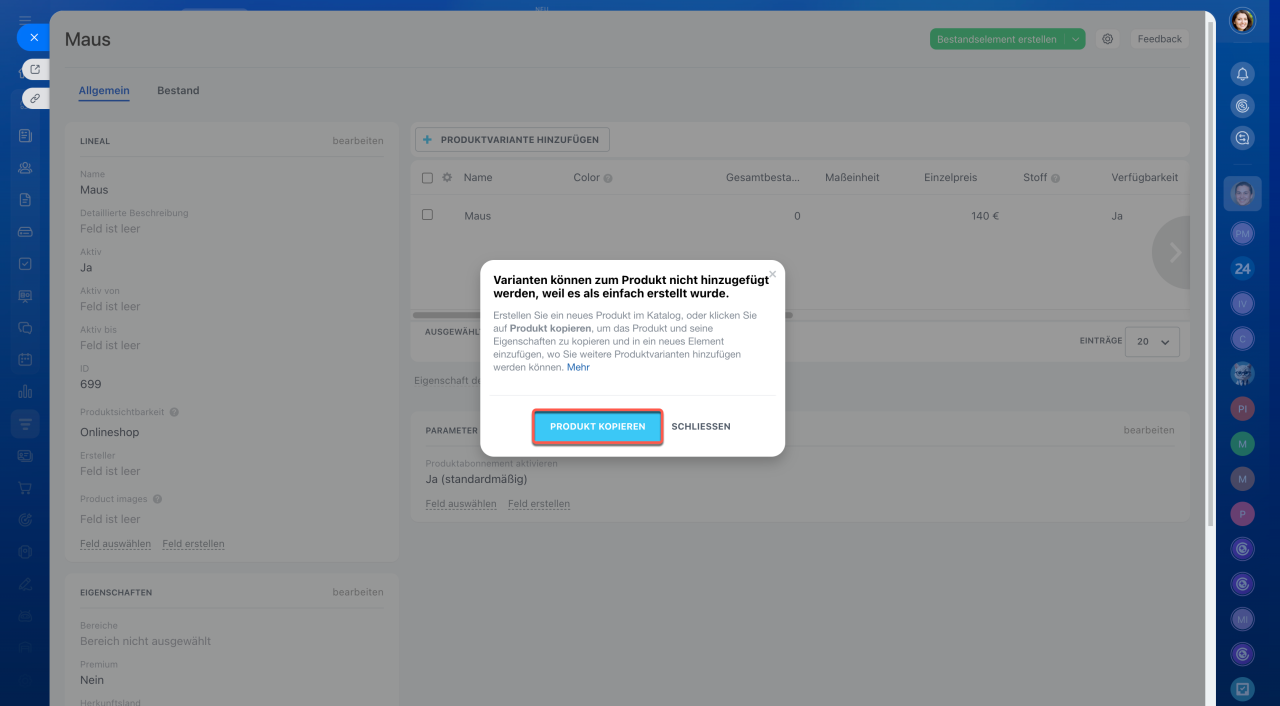Open the notifications bell icon
This screenshot has height=706, width=1280.
pyautogui.click(x=1242, y=74)
